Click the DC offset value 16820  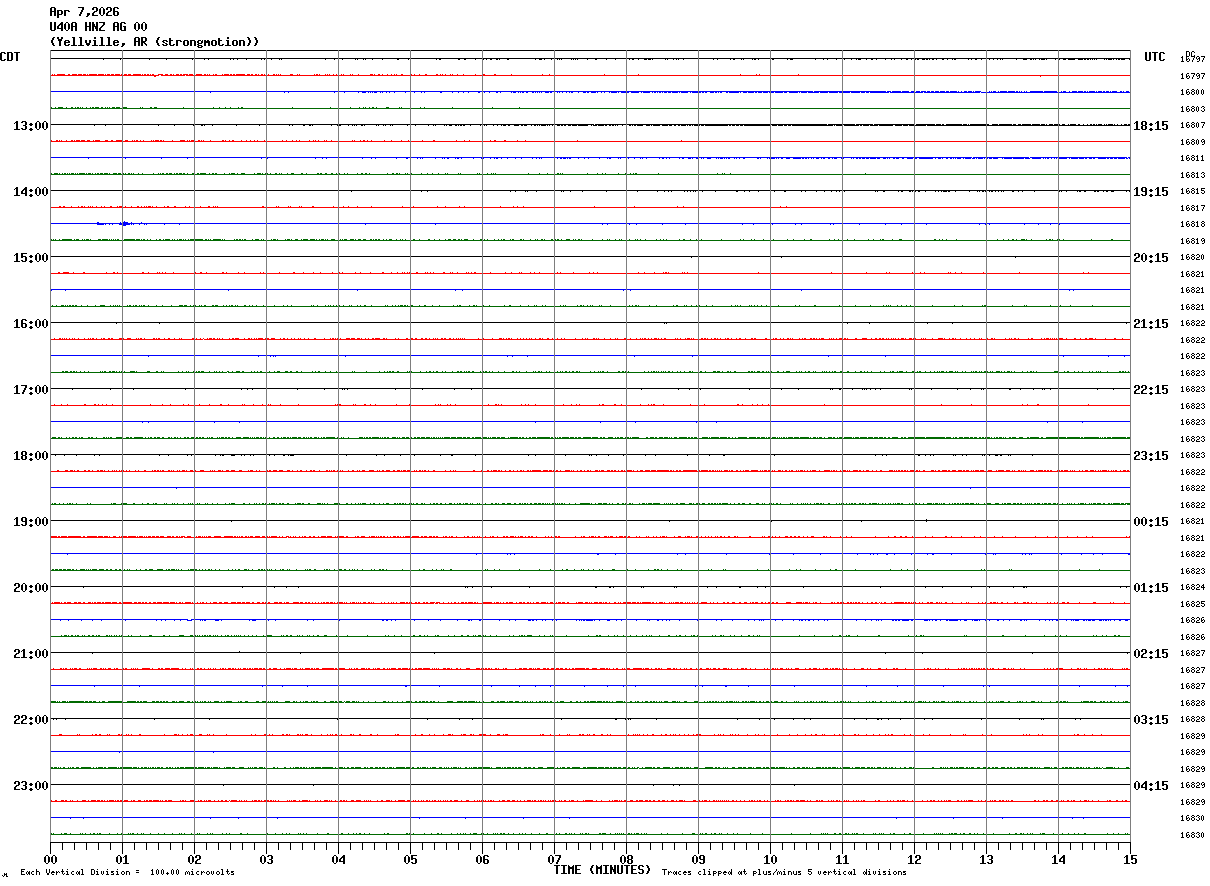click(x=1192, y=258)
